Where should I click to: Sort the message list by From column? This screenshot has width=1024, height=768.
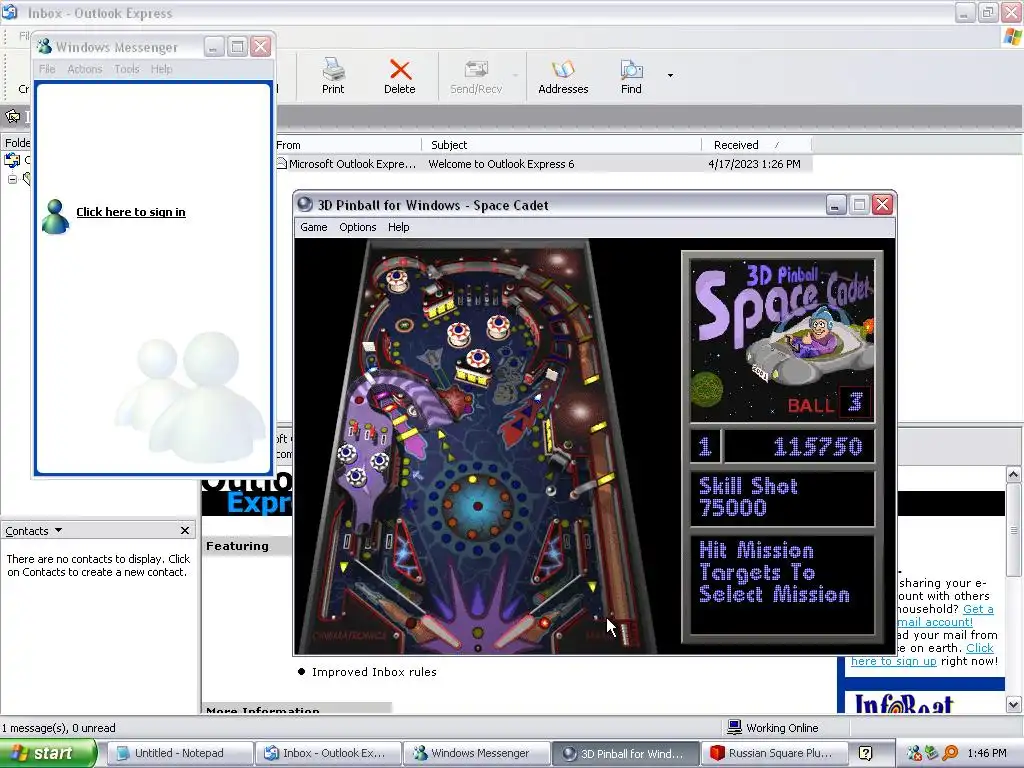(x=349, y=145)
